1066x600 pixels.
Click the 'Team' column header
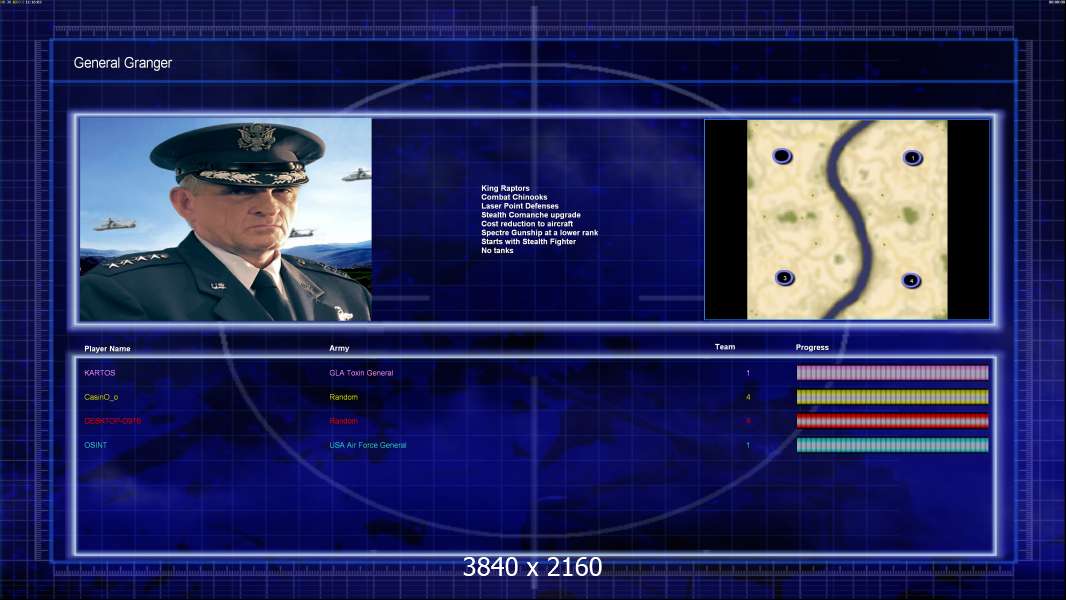tap(725, 347)
